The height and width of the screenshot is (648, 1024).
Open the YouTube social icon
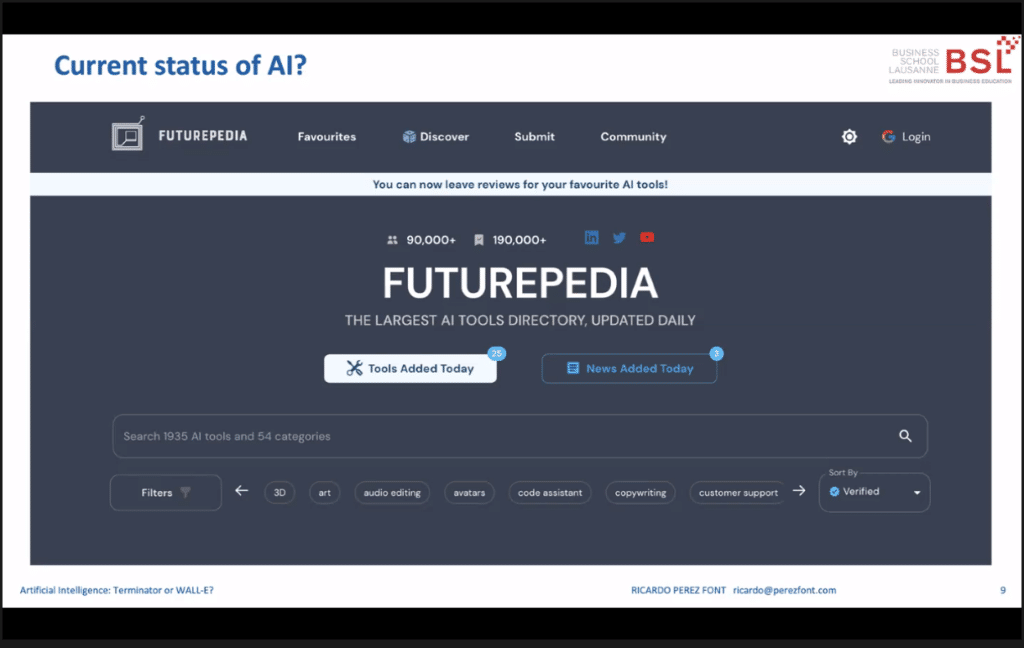647,238
